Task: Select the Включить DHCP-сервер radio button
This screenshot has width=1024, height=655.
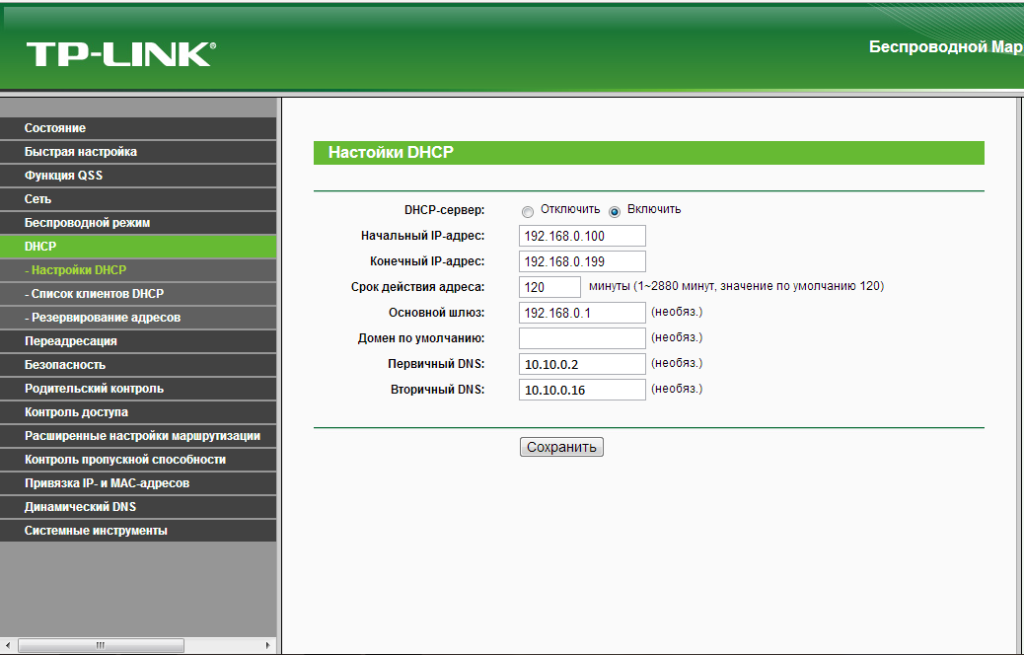Action: point(614,211)
